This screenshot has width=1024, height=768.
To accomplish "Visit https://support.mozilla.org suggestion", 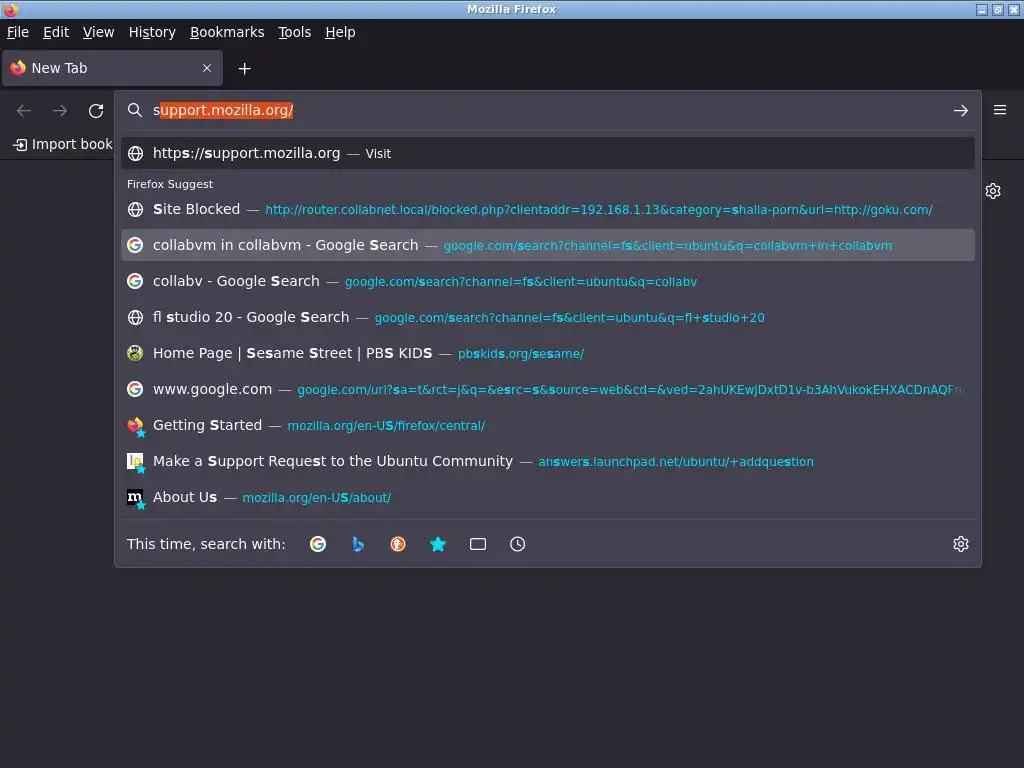I will pyautogui.click(x=547, y=153).
